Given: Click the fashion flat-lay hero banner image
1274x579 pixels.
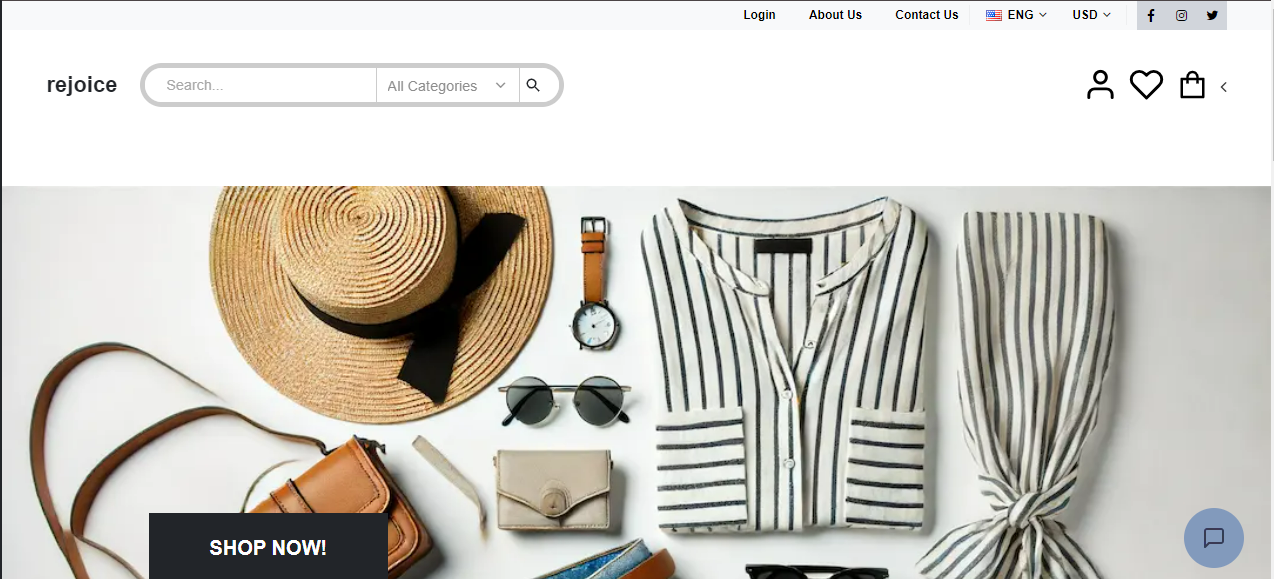Looking at the screenshot, I should point(636,382).
